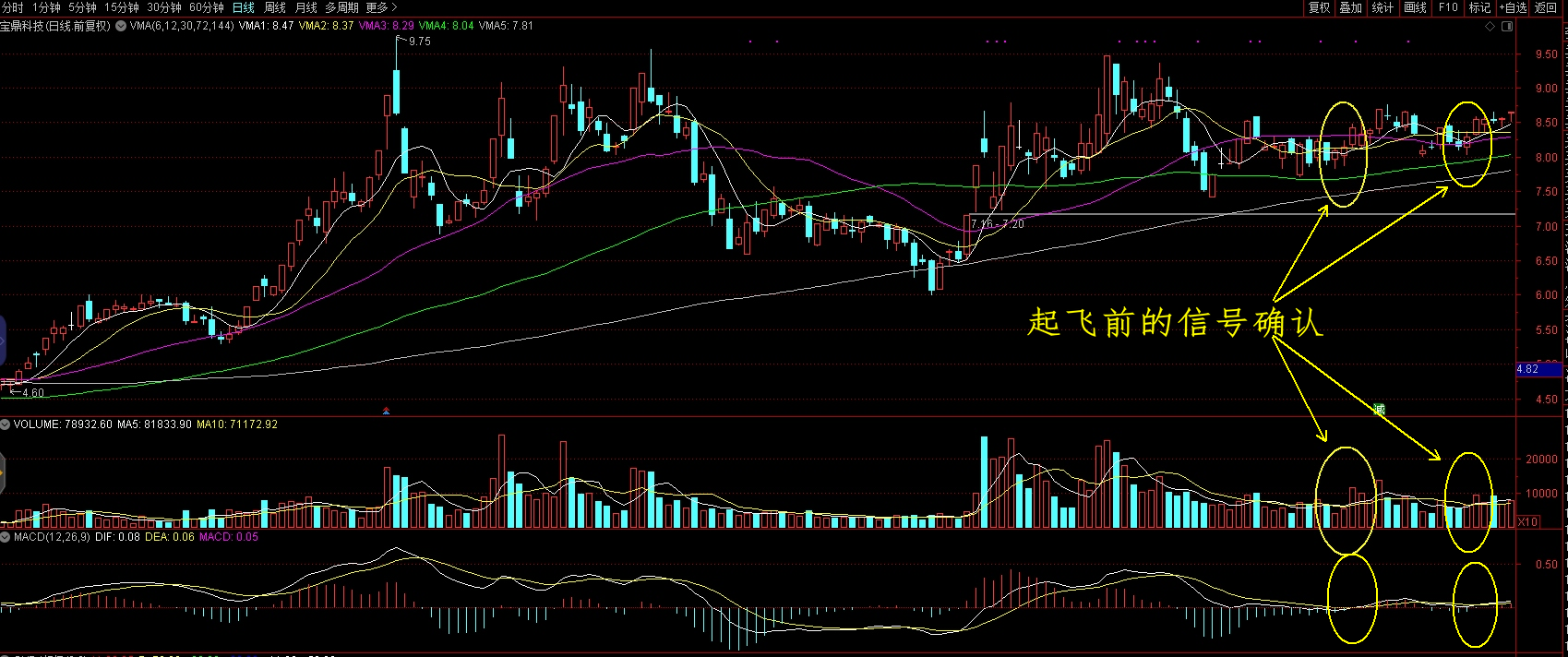Click the VMA5: 7.81 value
The height and width of the screenshot is (657, 1568).
tap(506, 26)
